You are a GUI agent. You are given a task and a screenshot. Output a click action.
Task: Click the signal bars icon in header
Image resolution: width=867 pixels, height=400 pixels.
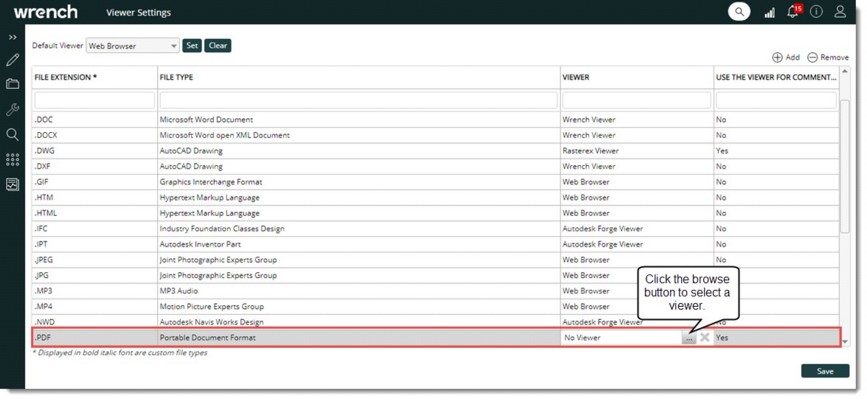point(769,13)
